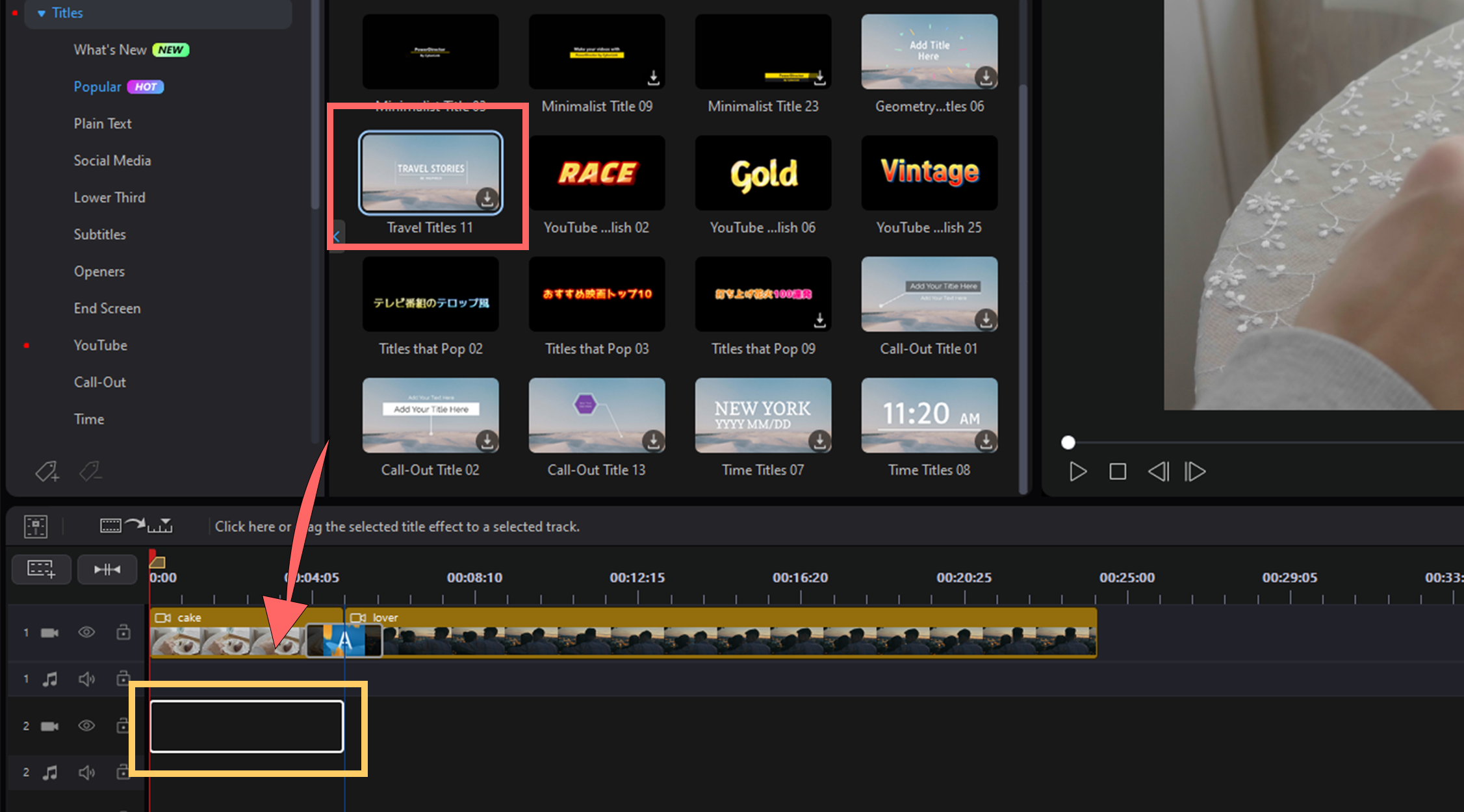Select the Openers category
The image size is (1464, 812).
click(x=99, y=272)
